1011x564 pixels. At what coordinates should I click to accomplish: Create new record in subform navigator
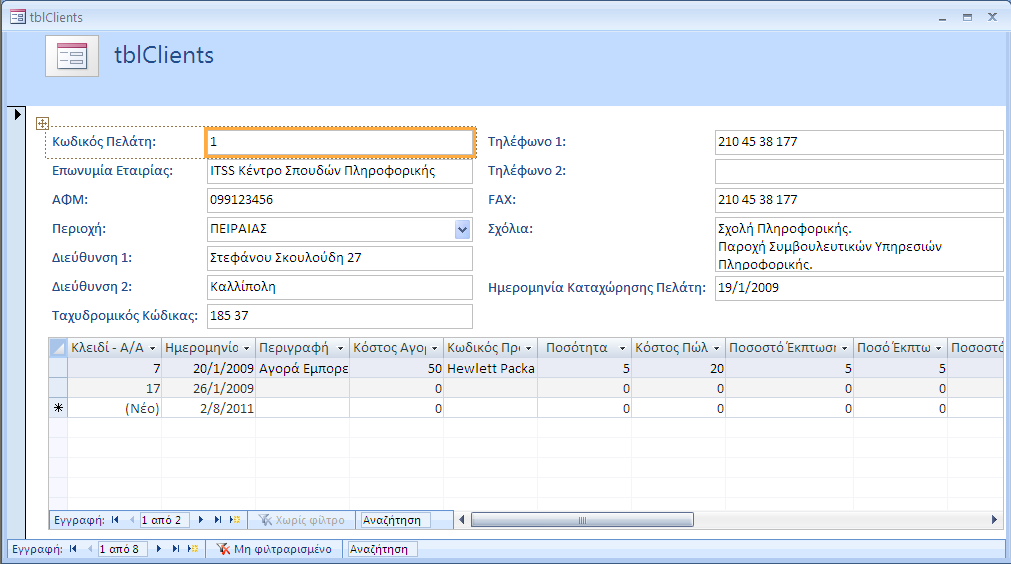[x=235, y=520]
